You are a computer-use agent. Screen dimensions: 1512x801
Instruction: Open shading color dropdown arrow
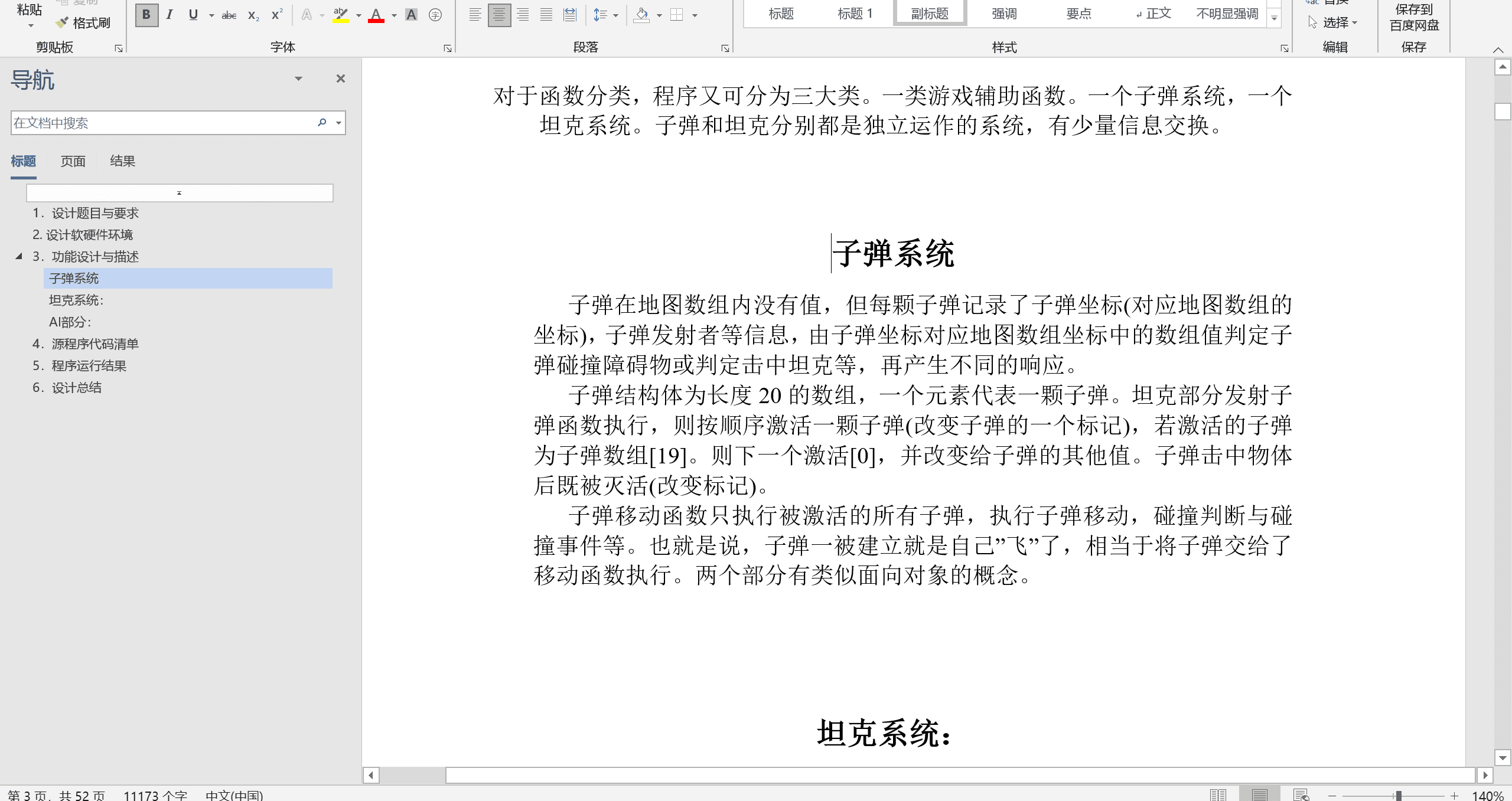coord(659,15)
